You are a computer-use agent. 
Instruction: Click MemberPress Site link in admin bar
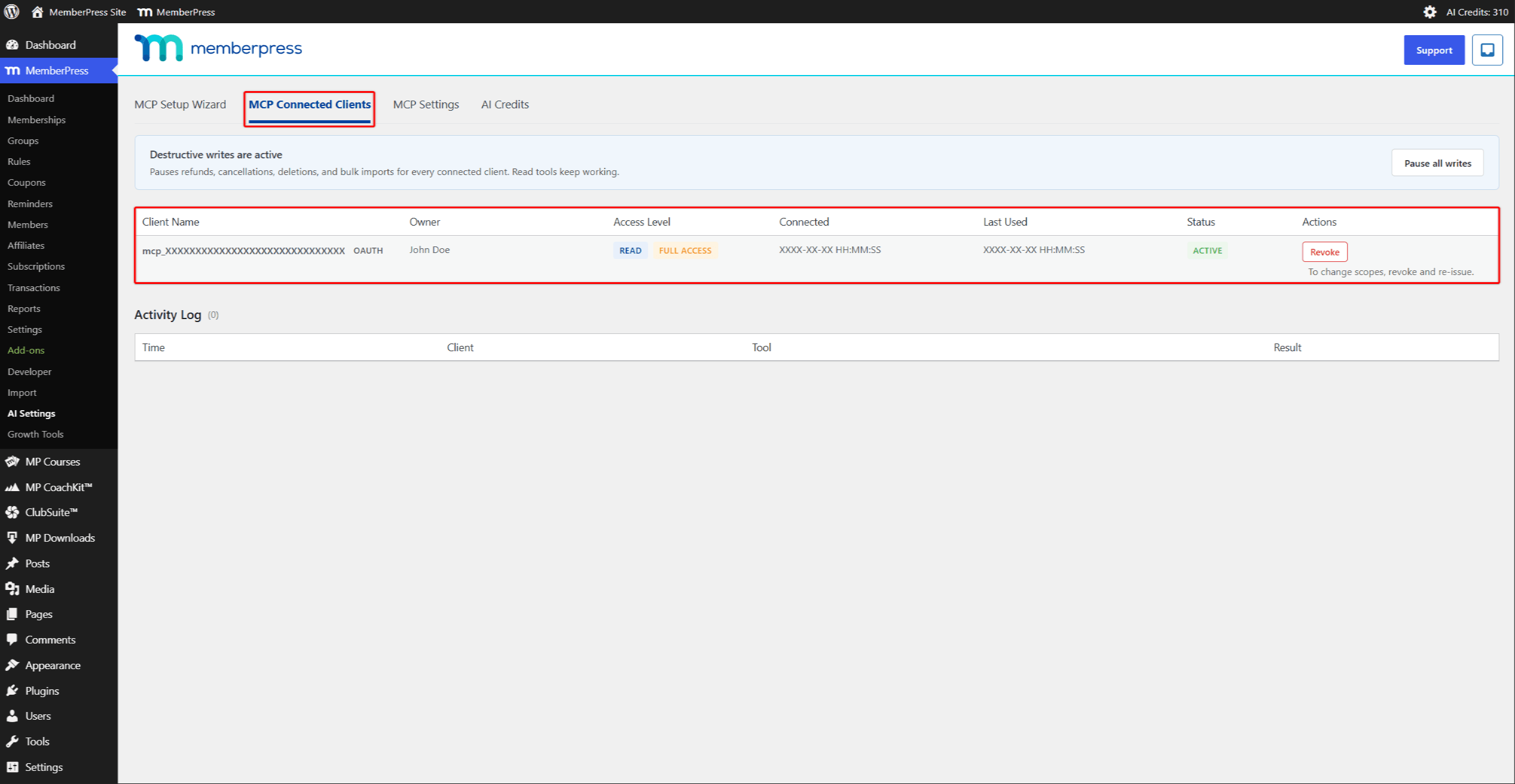click(88, 12)
